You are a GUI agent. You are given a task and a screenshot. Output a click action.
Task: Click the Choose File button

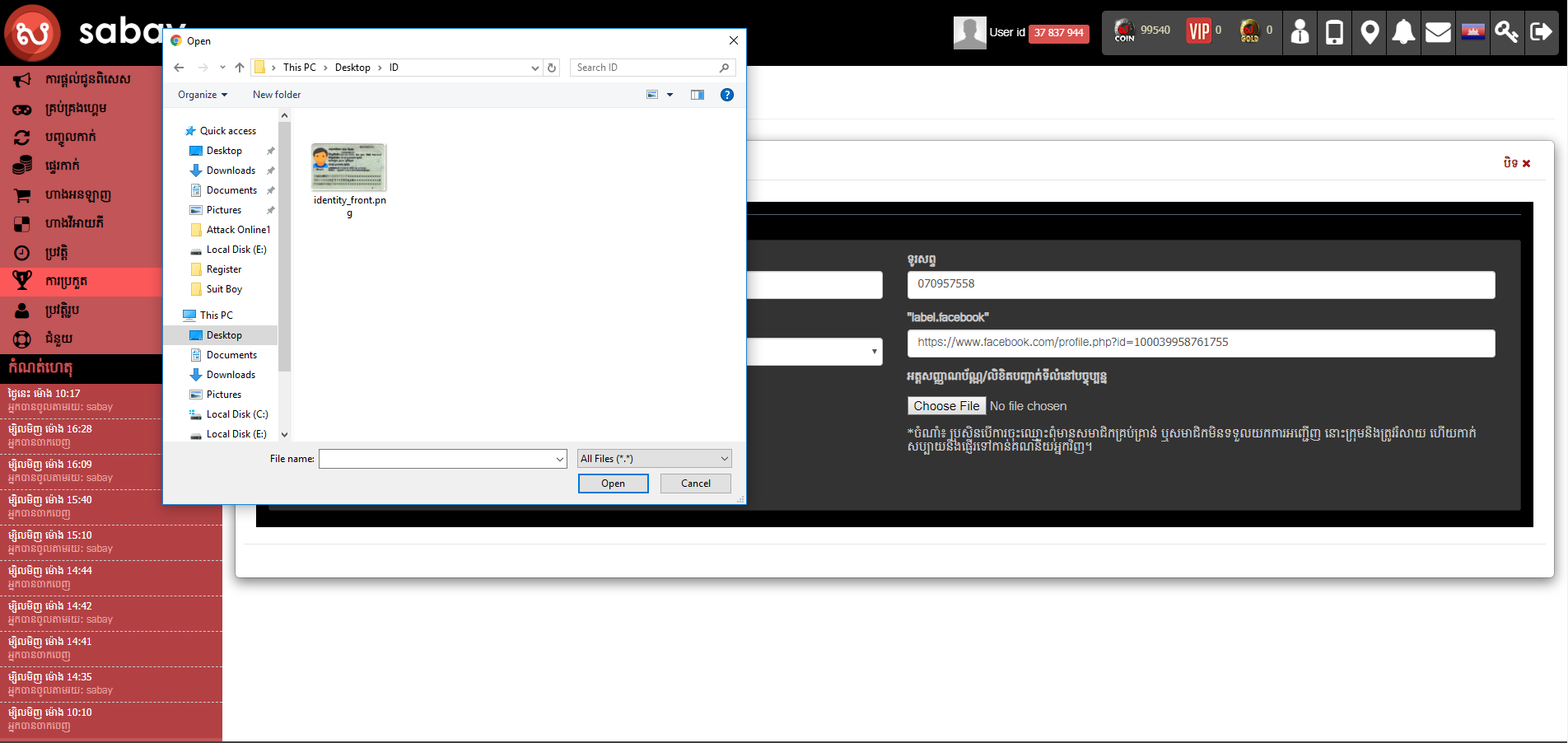click(x=946, y=406)
